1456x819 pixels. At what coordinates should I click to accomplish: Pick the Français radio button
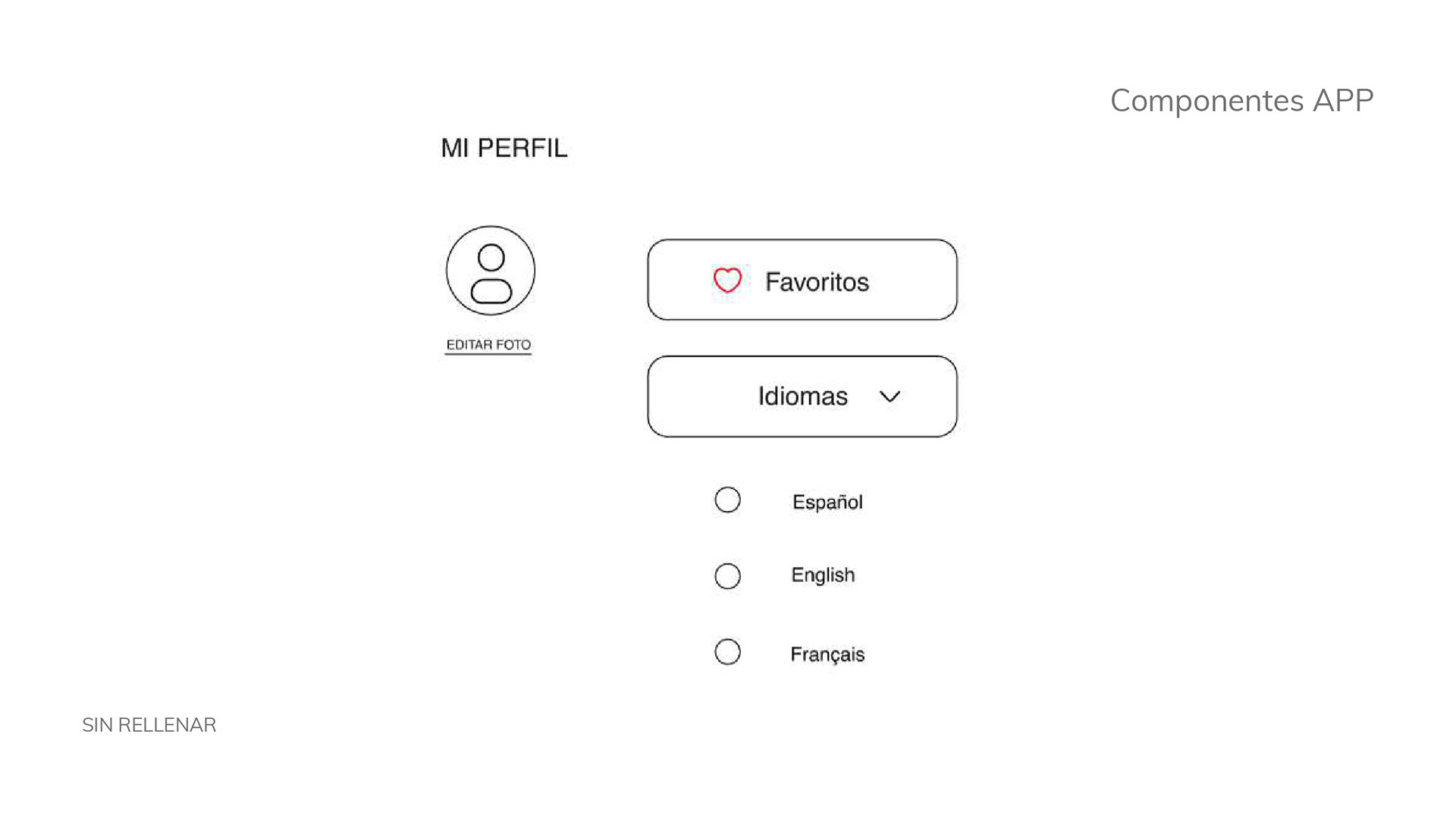click(x=727, y=652)
